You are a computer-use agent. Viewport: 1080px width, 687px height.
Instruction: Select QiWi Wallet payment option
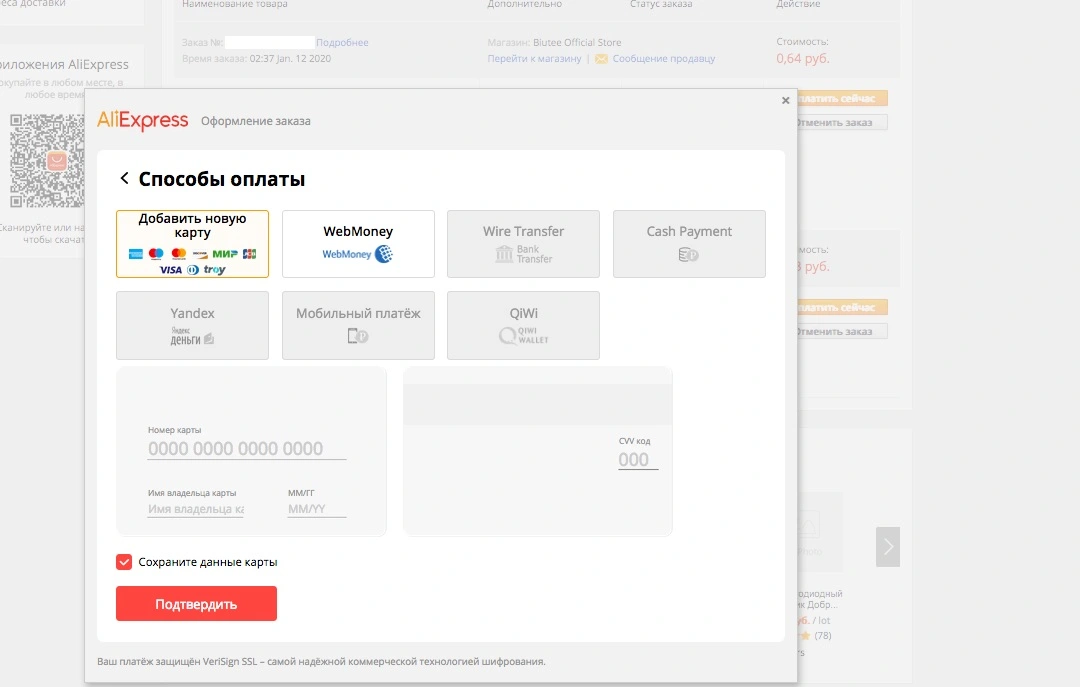[523, 325]
